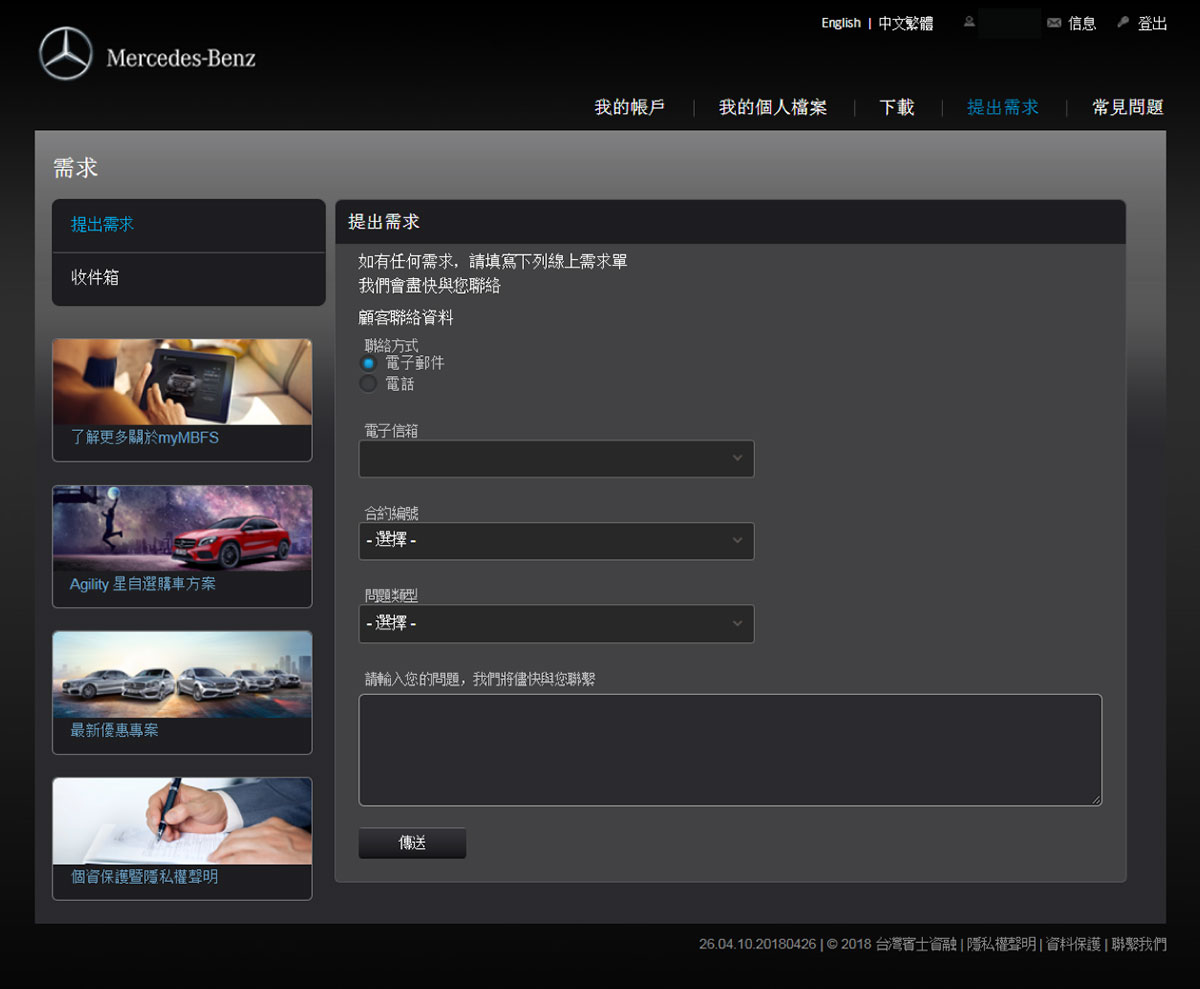Switch language to English
Image resolution: width=1200 pixels, height=989 pixels.
(841, 23)
